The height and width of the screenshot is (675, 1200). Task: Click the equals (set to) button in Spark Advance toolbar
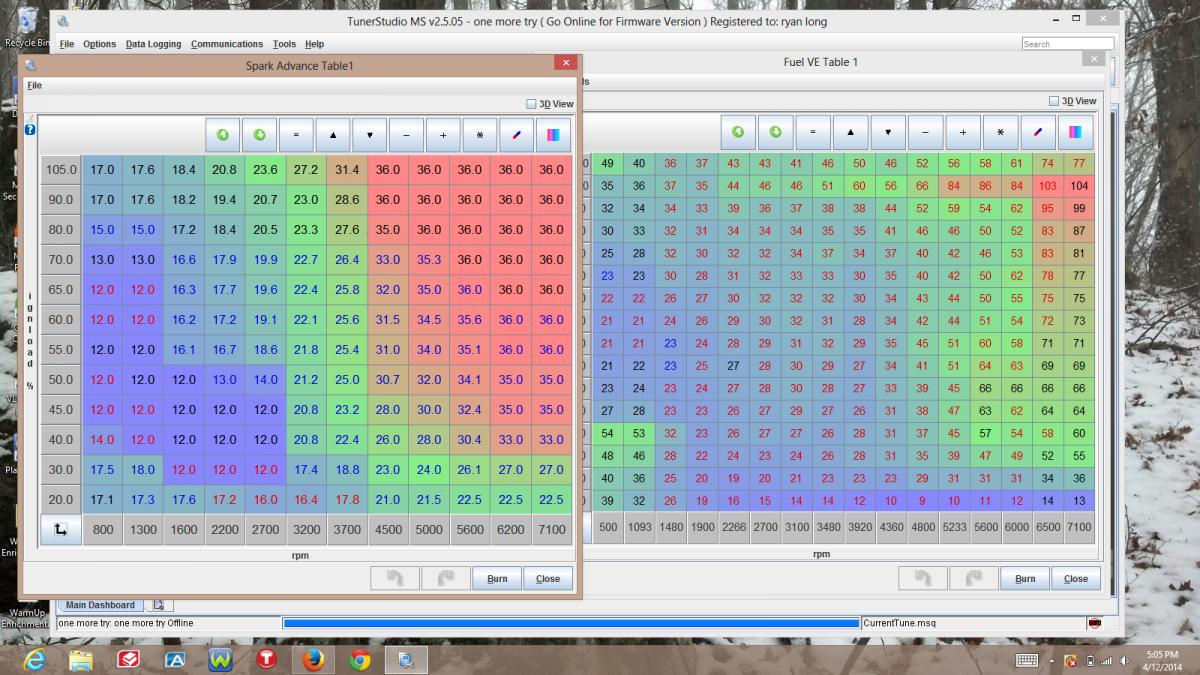pos(296,134)
